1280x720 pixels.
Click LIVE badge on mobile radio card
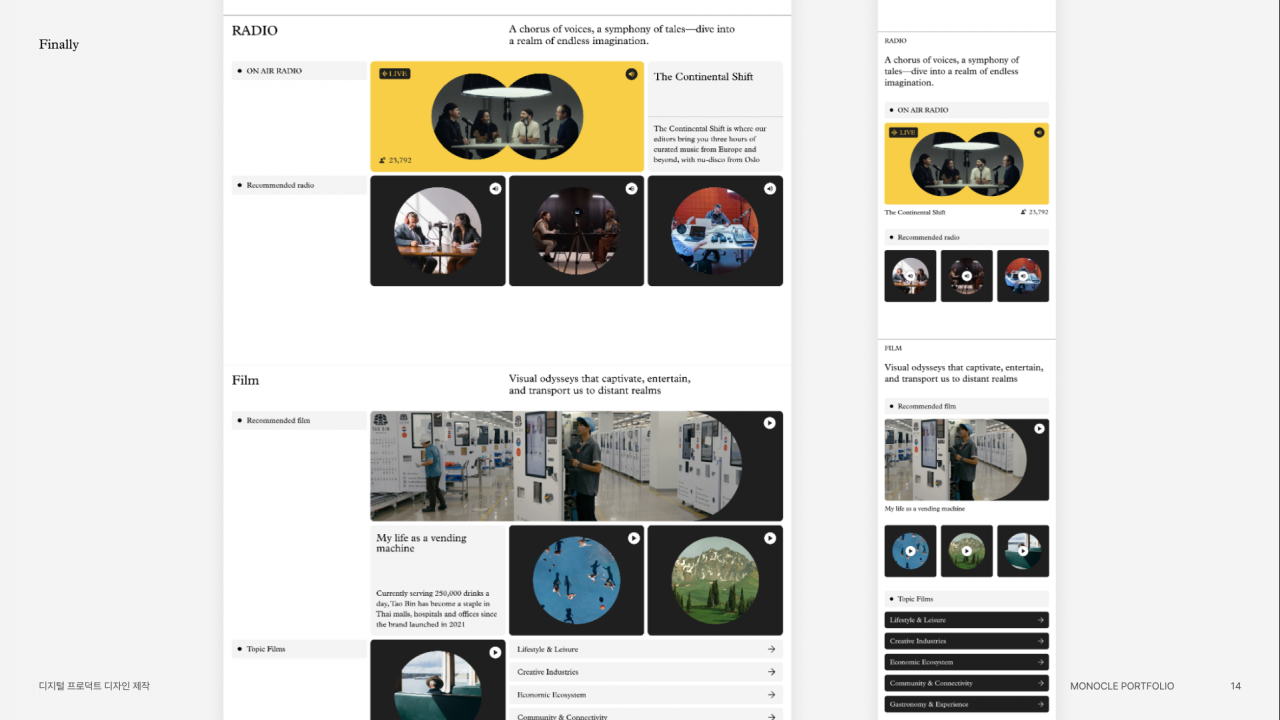click(x=903, y=132)
